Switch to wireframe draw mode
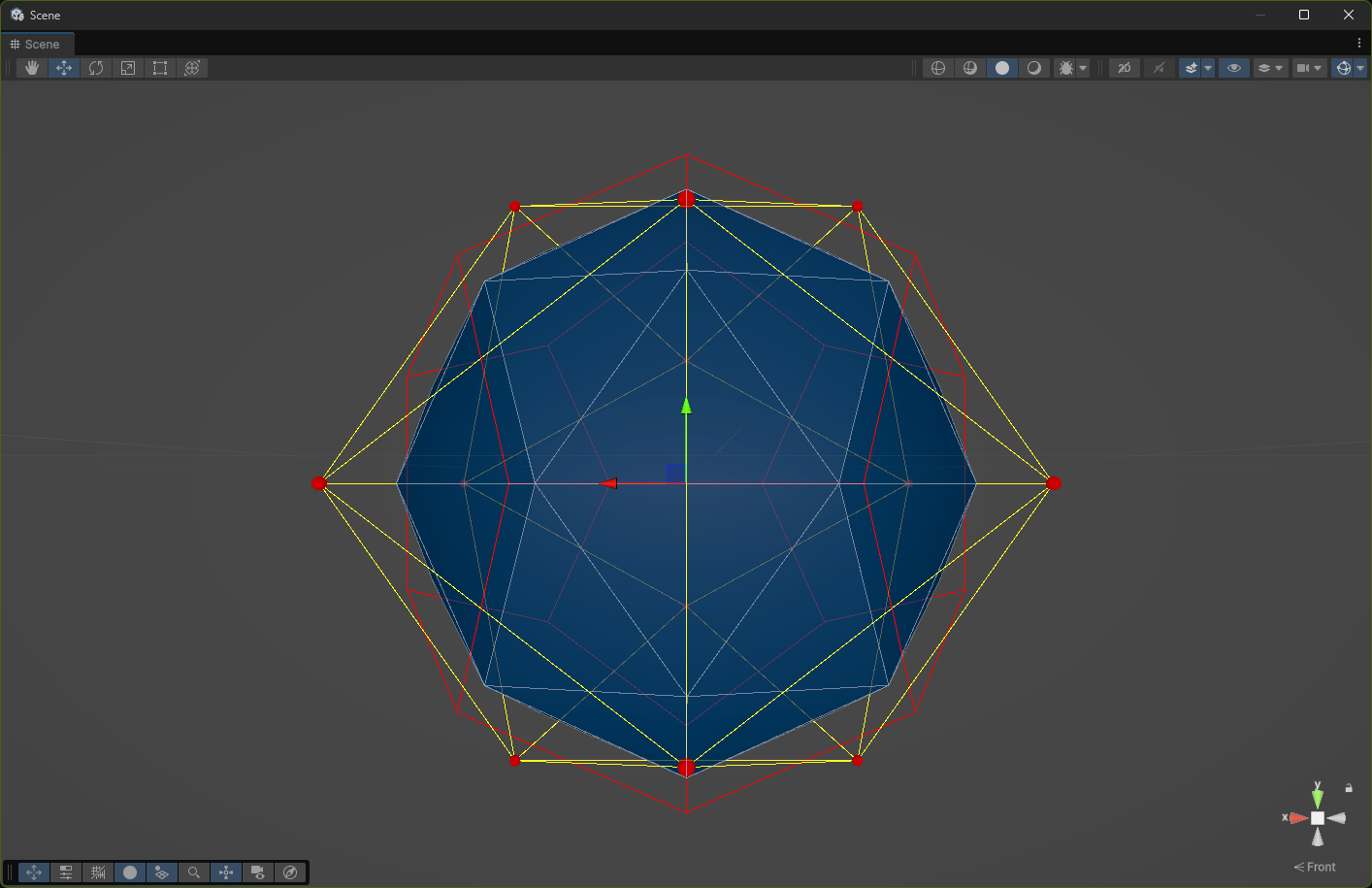1372x888 pixels. pyautogui.click(x=938, y=68)
